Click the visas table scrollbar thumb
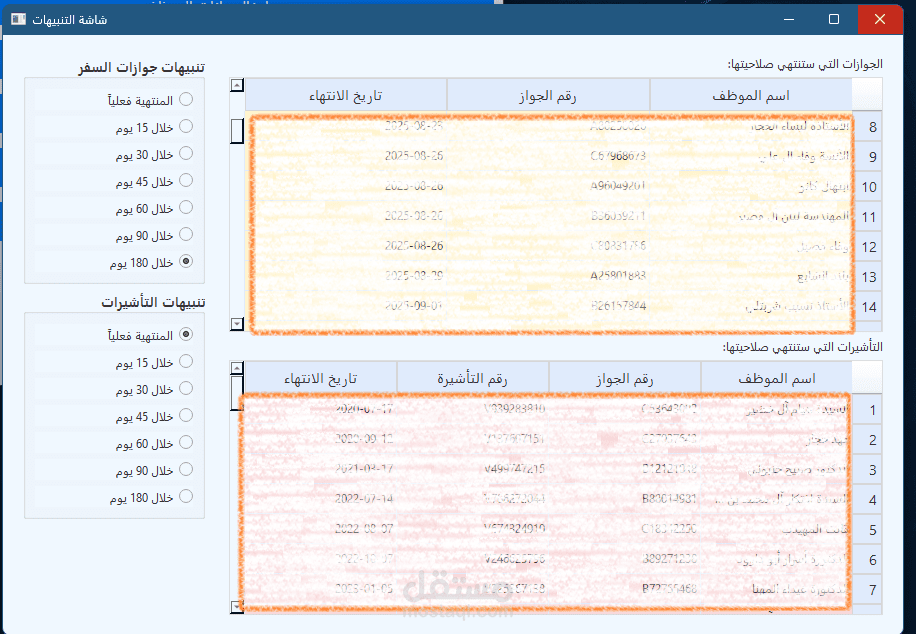The image size is (916, 634). point(237,393)
